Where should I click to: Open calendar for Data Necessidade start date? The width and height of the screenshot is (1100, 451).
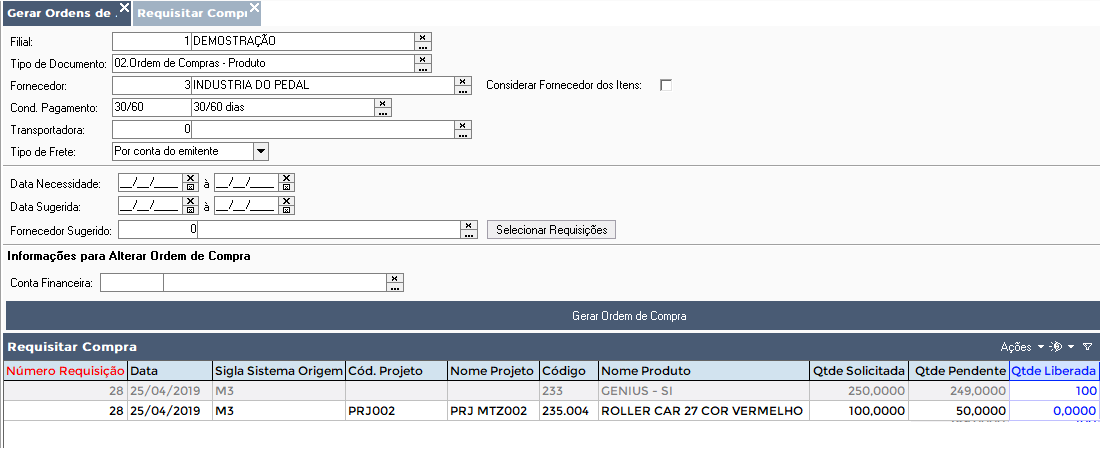click(x=190, y=187)
